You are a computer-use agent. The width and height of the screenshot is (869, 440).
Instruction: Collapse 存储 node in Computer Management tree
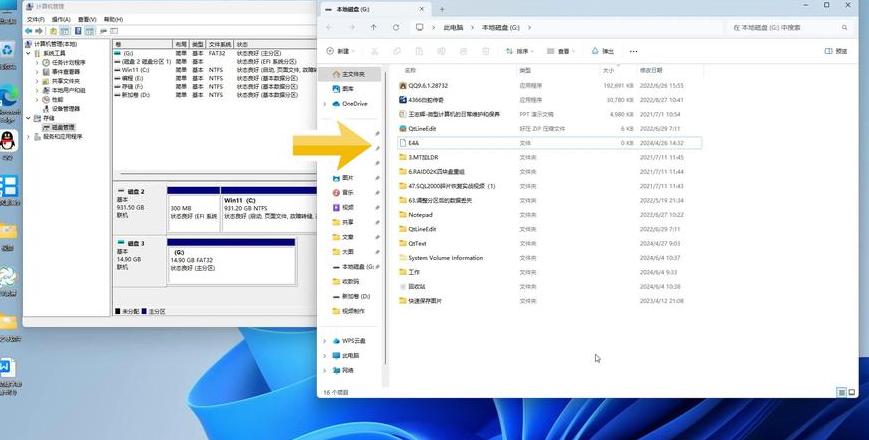coord(29,118)
